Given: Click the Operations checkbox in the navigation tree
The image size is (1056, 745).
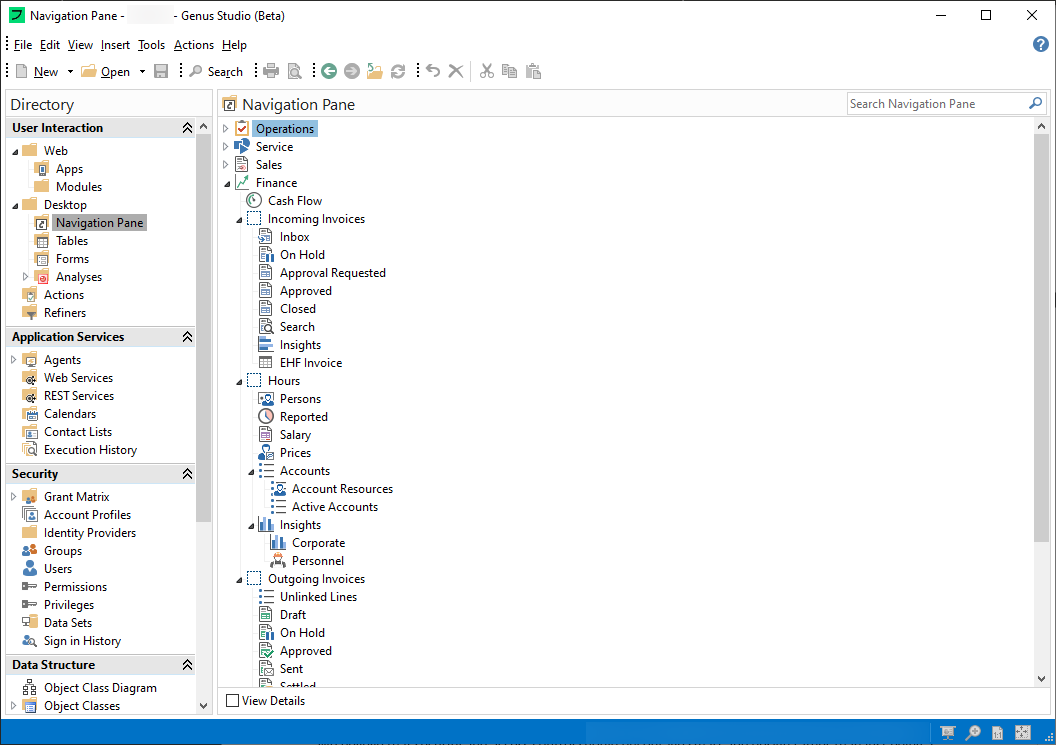Looking at the screenshot, I should tap(241, 128).
